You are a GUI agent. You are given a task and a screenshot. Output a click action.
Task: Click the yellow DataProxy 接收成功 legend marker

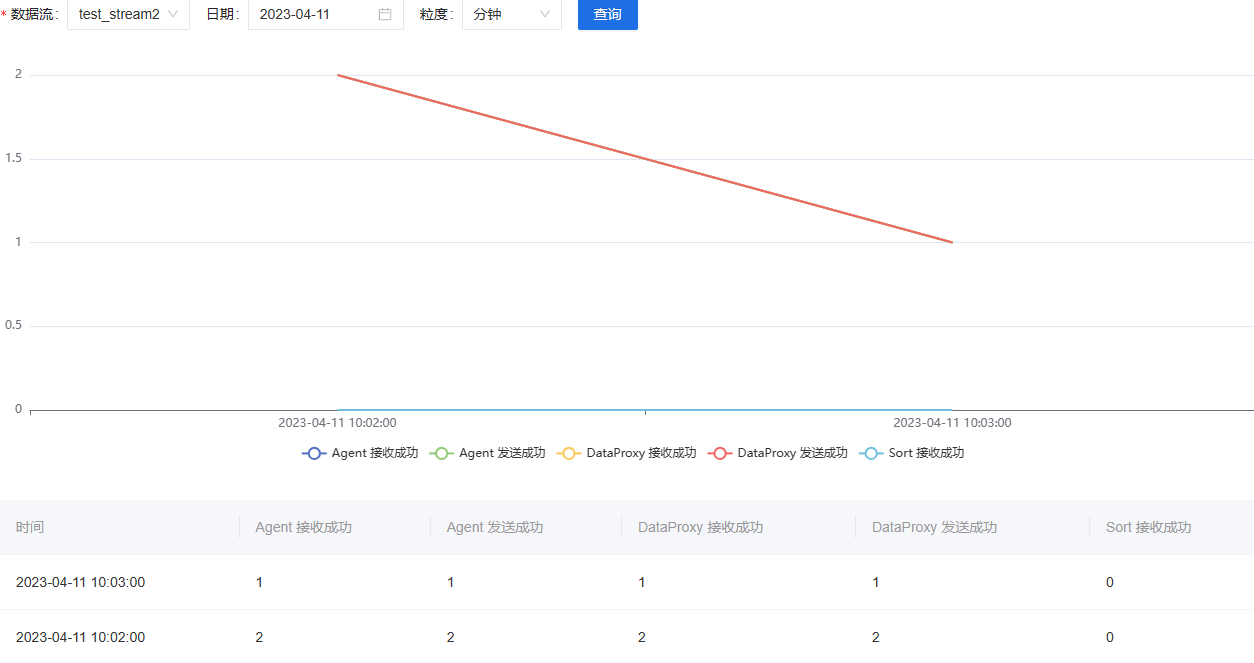click(x=569, y=453)
